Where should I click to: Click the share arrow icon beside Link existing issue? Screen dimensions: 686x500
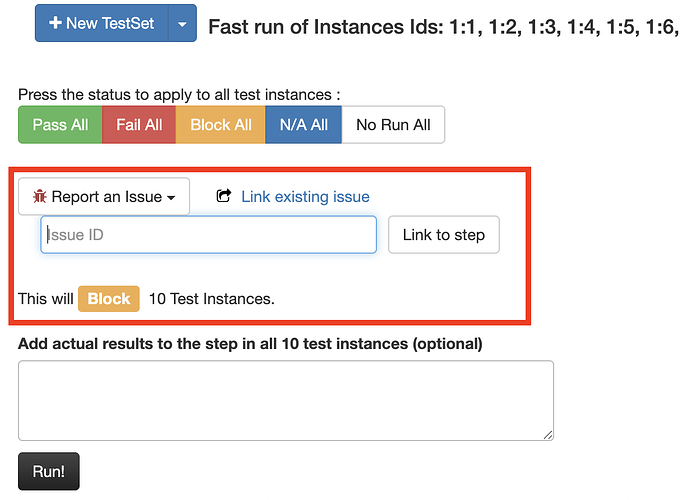click(224, 197)
